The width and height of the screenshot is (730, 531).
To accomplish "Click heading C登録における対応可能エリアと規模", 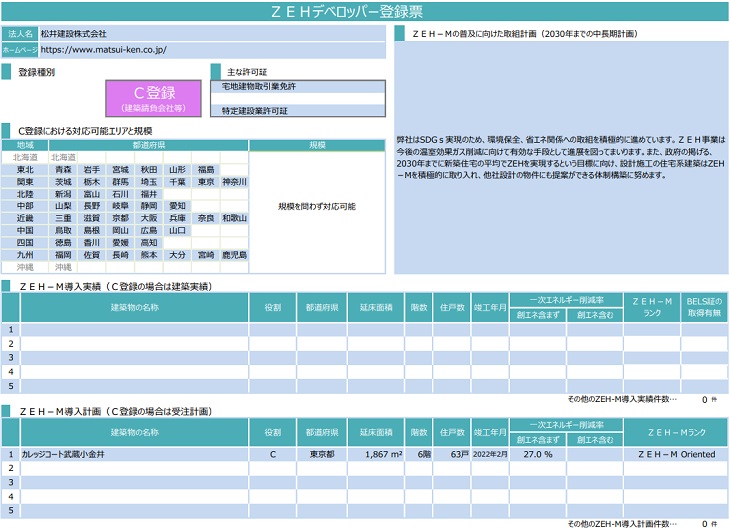I will [85, 131].
